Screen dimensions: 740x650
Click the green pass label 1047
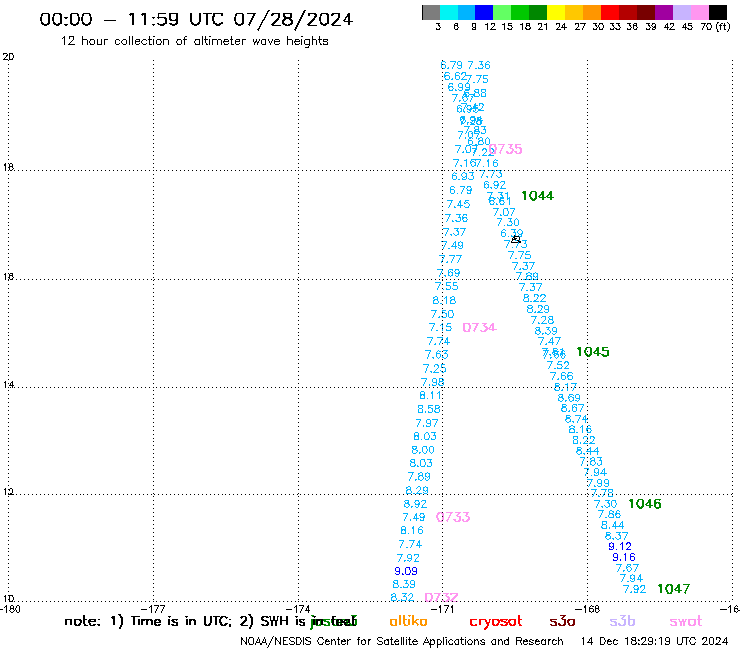coord(673,589)
